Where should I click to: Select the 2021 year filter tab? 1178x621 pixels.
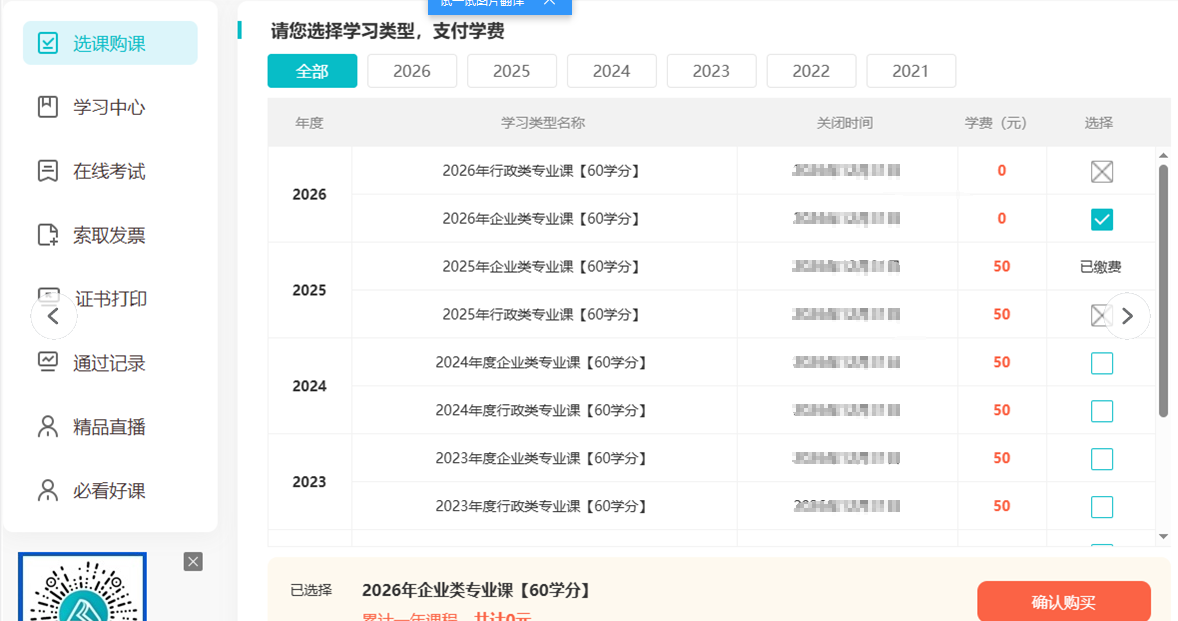[911, 71]
